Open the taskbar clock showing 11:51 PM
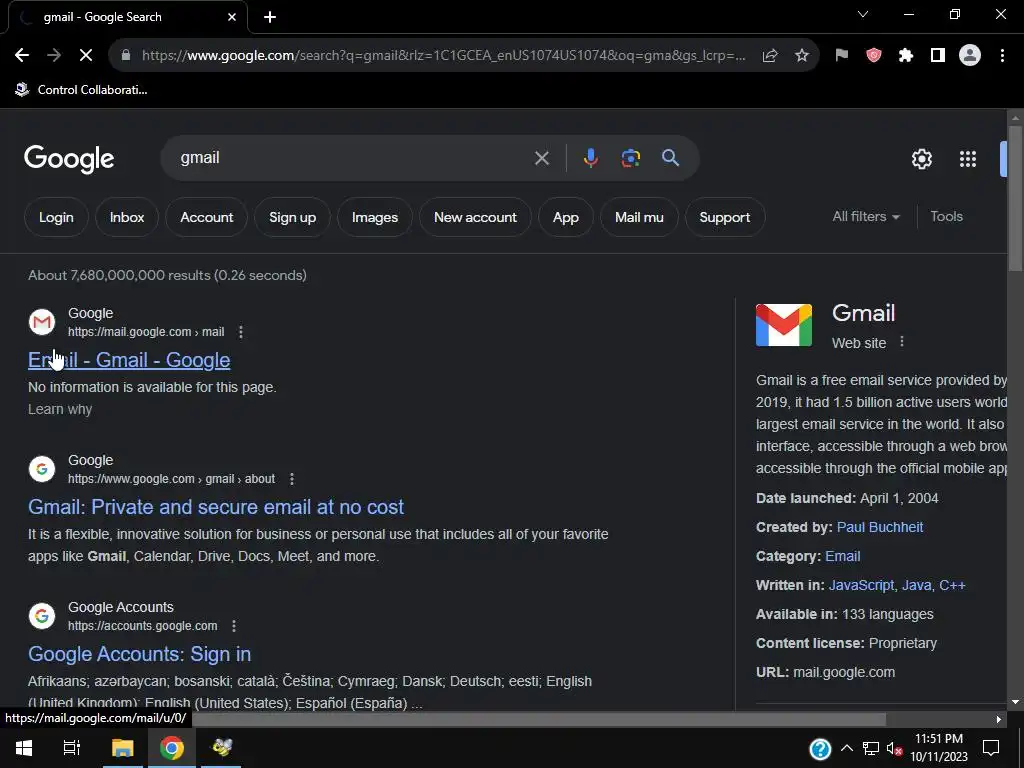 (x=938, y=748)
